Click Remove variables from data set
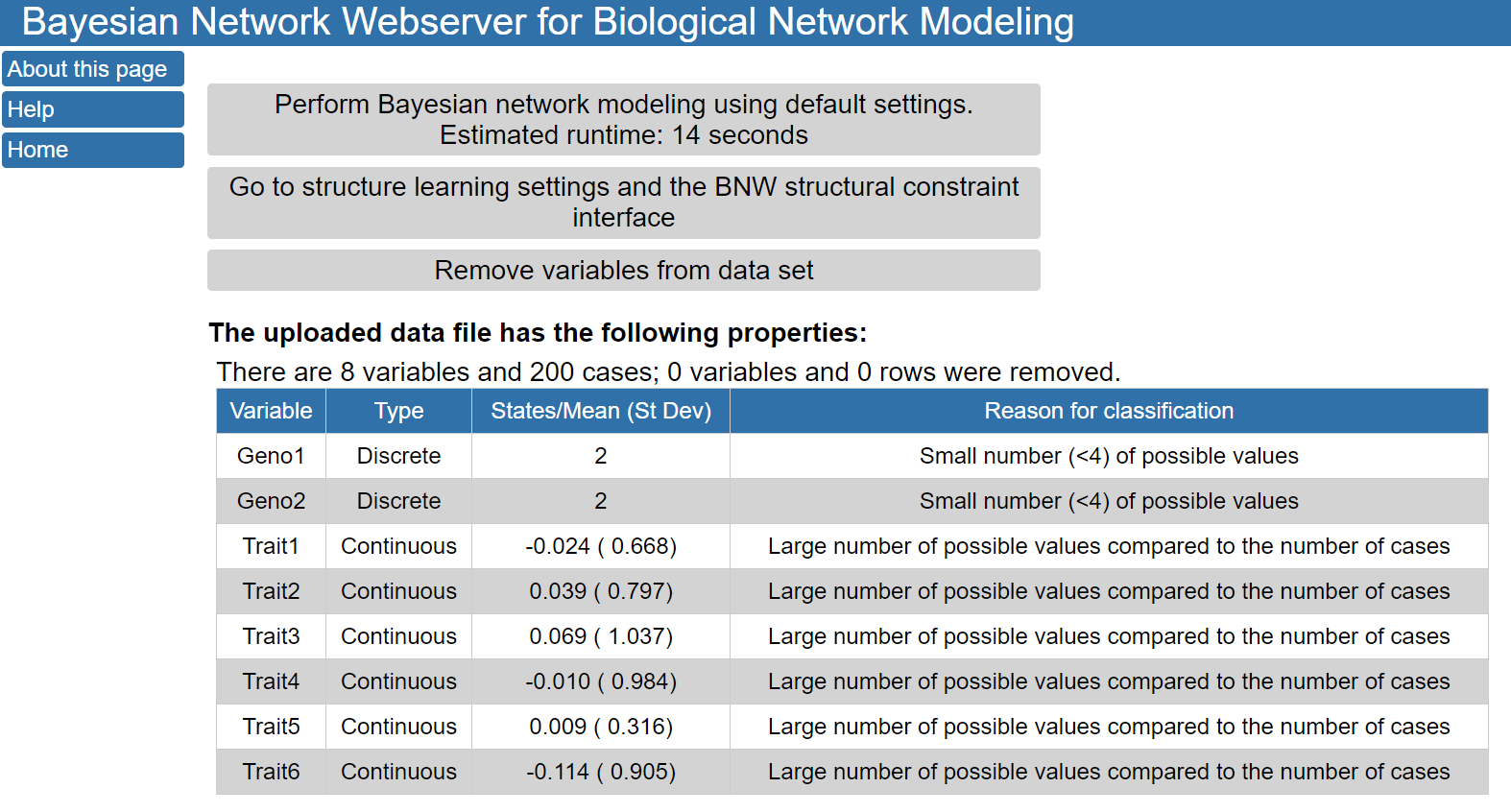 pyautogui.click(x=623, y=271)
